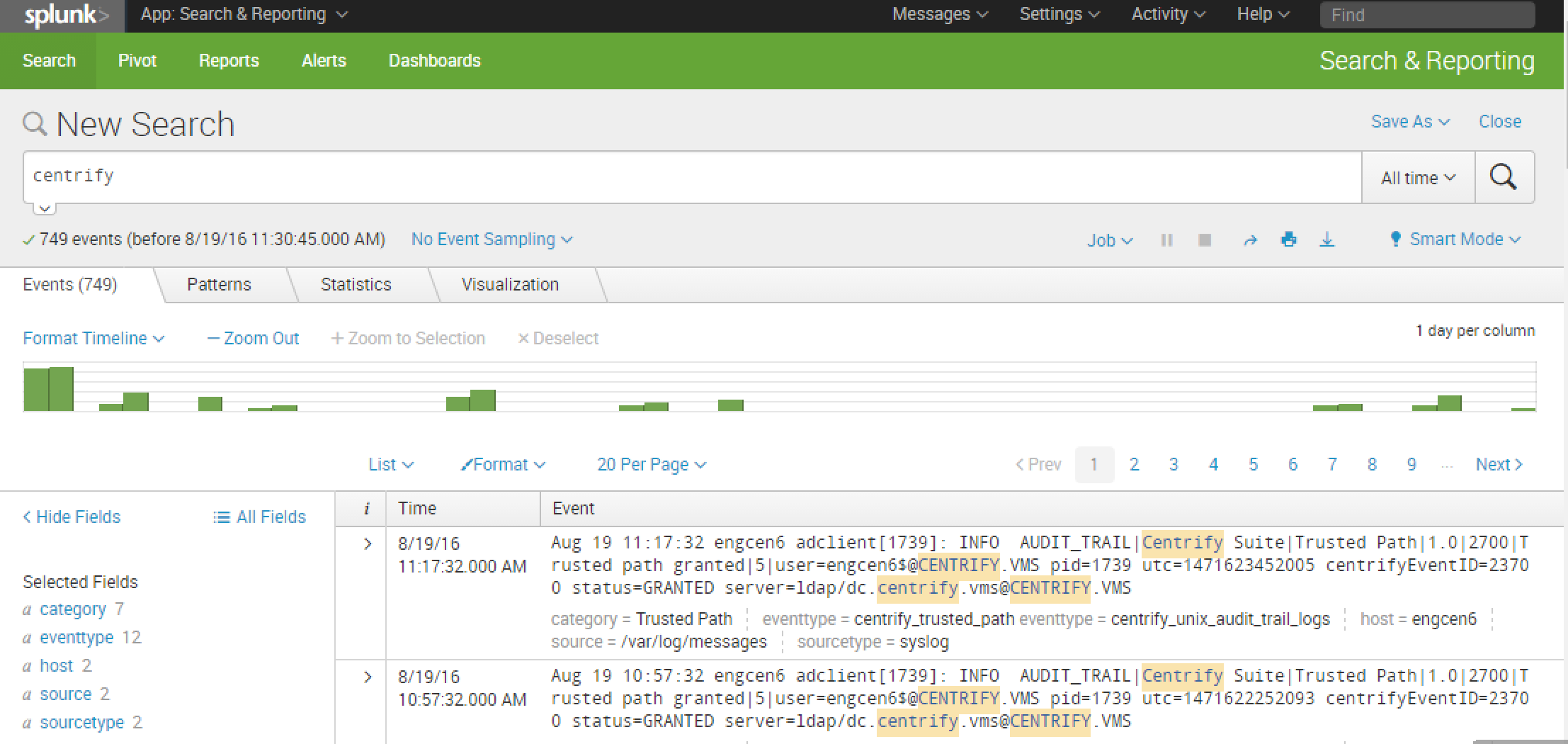Viewport: 1568px width, 744px height.
Task: Pause the search job
Action: pyautogui.click(x=1166, y=240)
